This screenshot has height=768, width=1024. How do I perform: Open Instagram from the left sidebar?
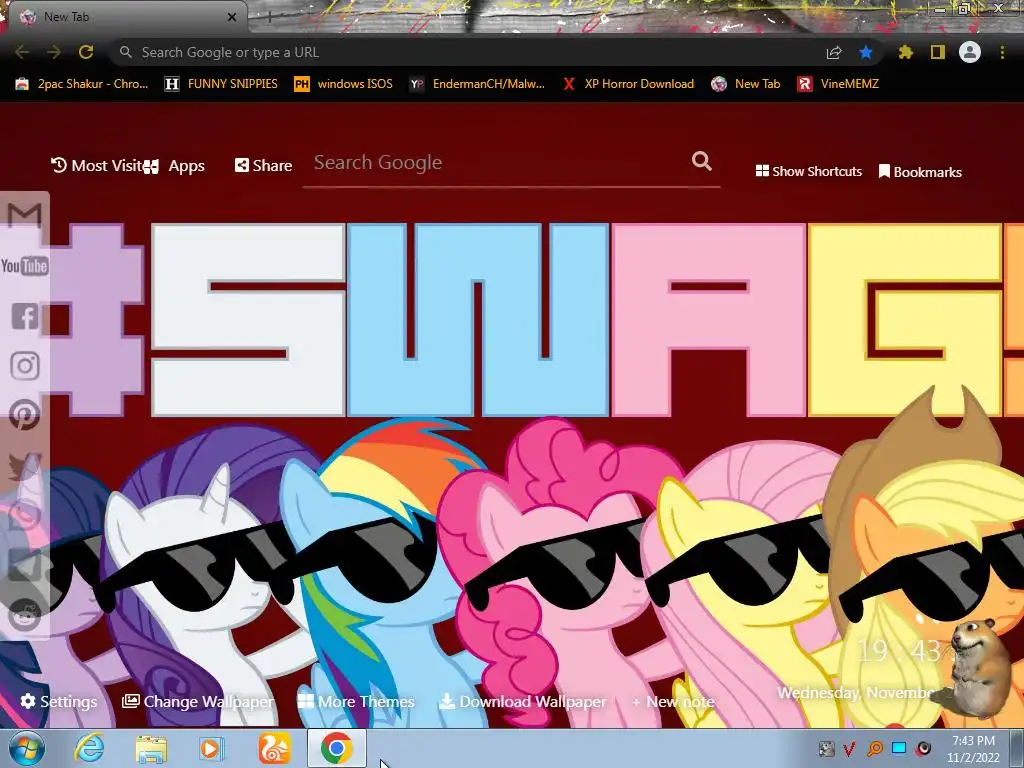pos(25,366)
